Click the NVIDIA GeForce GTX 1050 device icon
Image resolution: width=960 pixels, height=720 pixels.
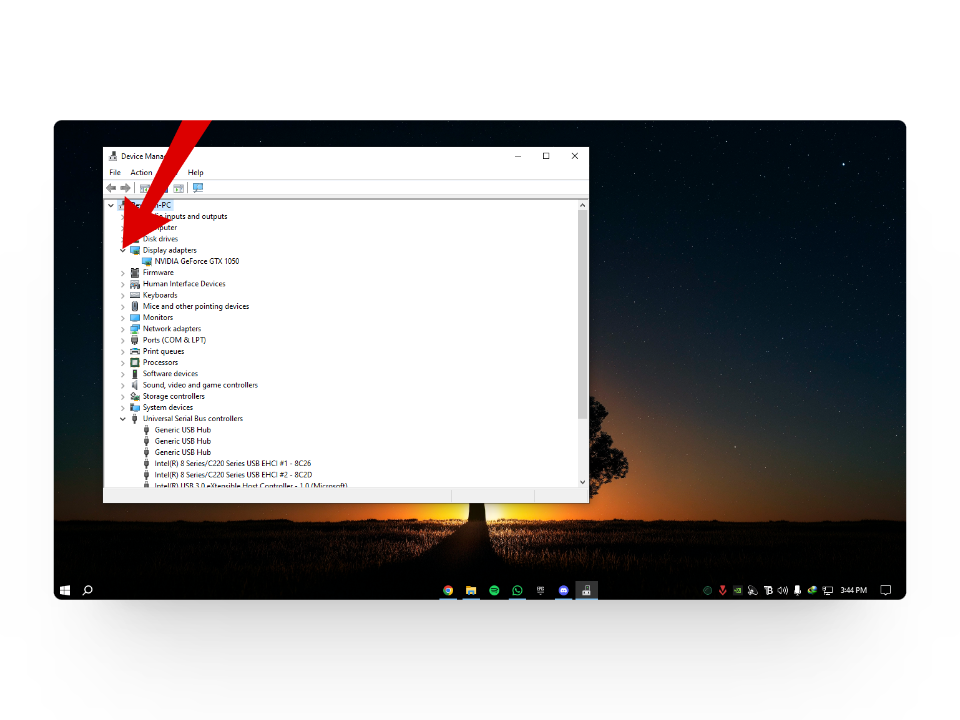[x=147, y=261]
